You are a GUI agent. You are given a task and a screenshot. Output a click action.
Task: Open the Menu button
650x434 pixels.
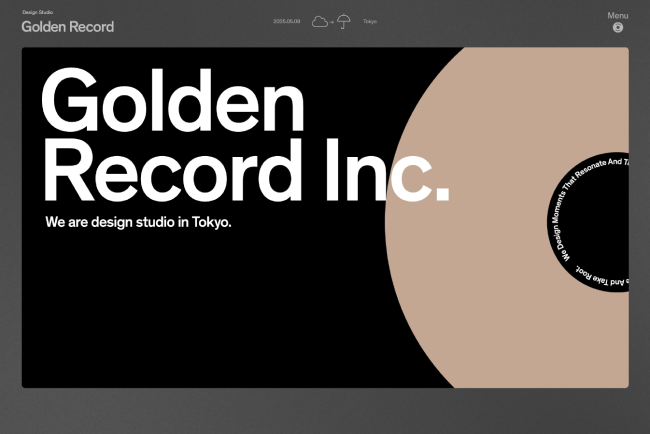pos(618,16)
